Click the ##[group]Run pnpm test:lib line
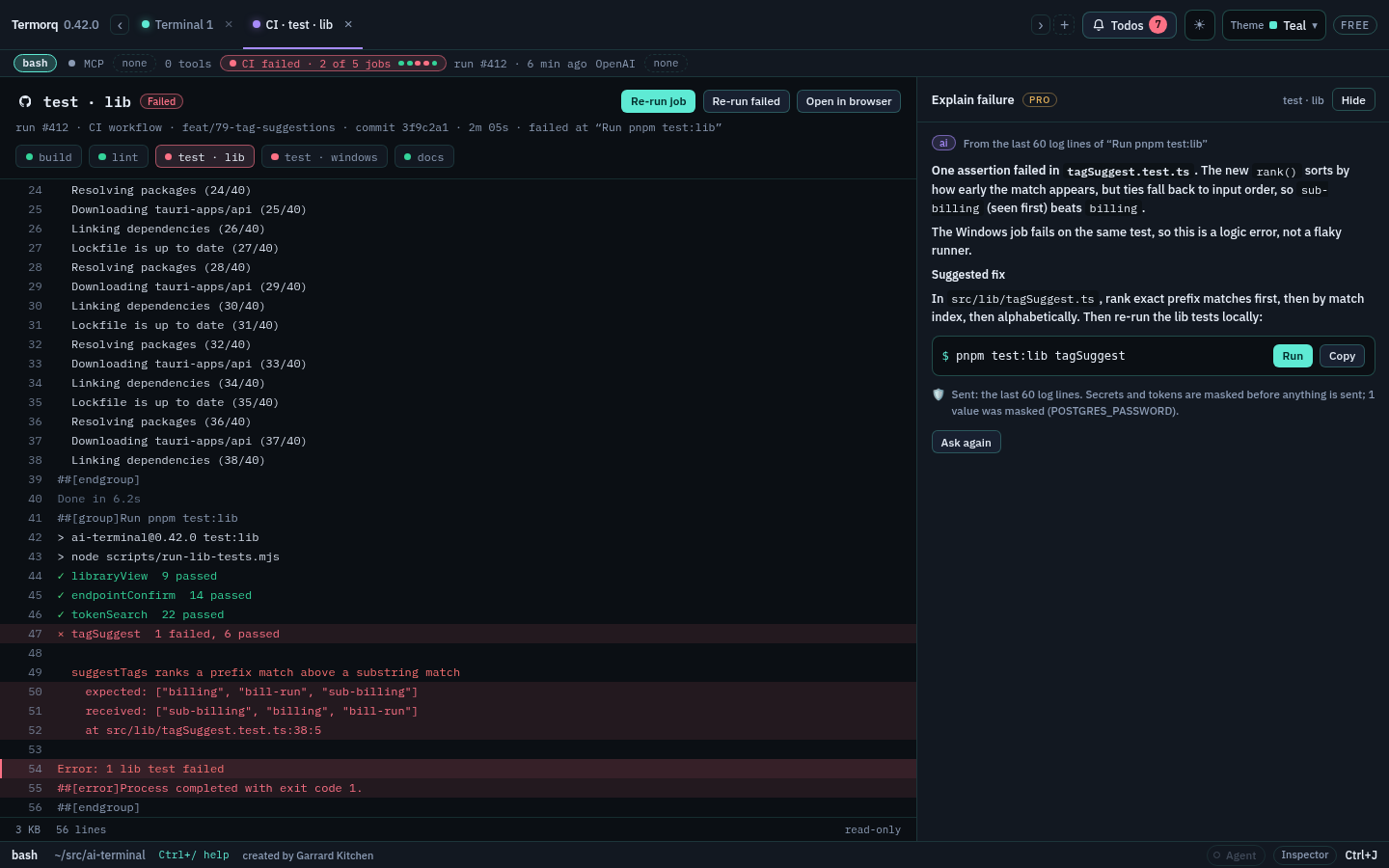This screenshot has width=1389, height=868. click(x=458, y=518)
